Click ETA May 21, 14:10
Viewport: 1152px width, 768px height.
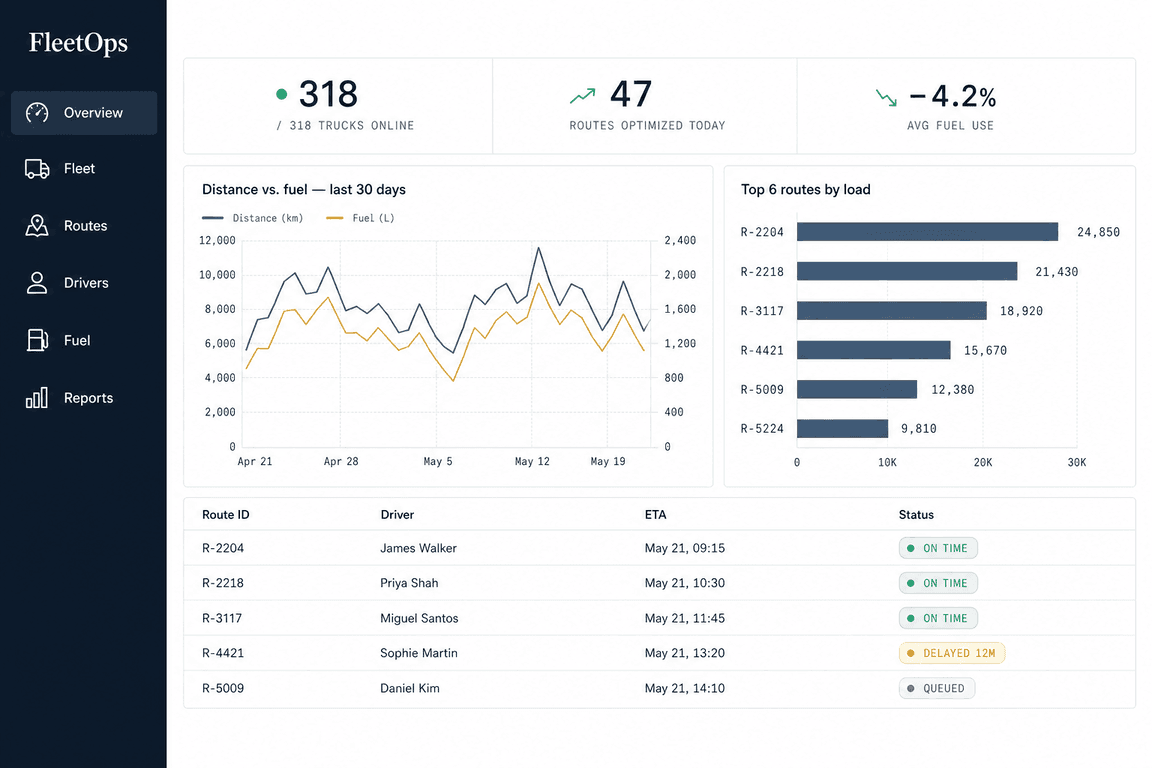point(685,688)
